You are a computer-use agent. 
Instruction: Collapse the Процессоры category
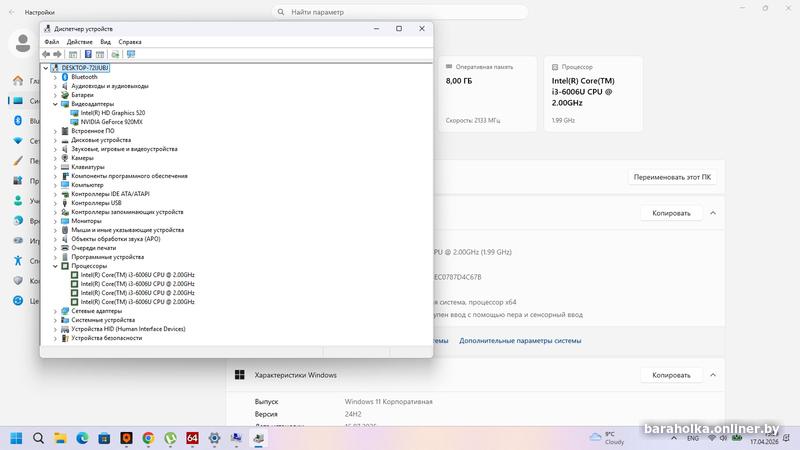(x=55, y=266)
